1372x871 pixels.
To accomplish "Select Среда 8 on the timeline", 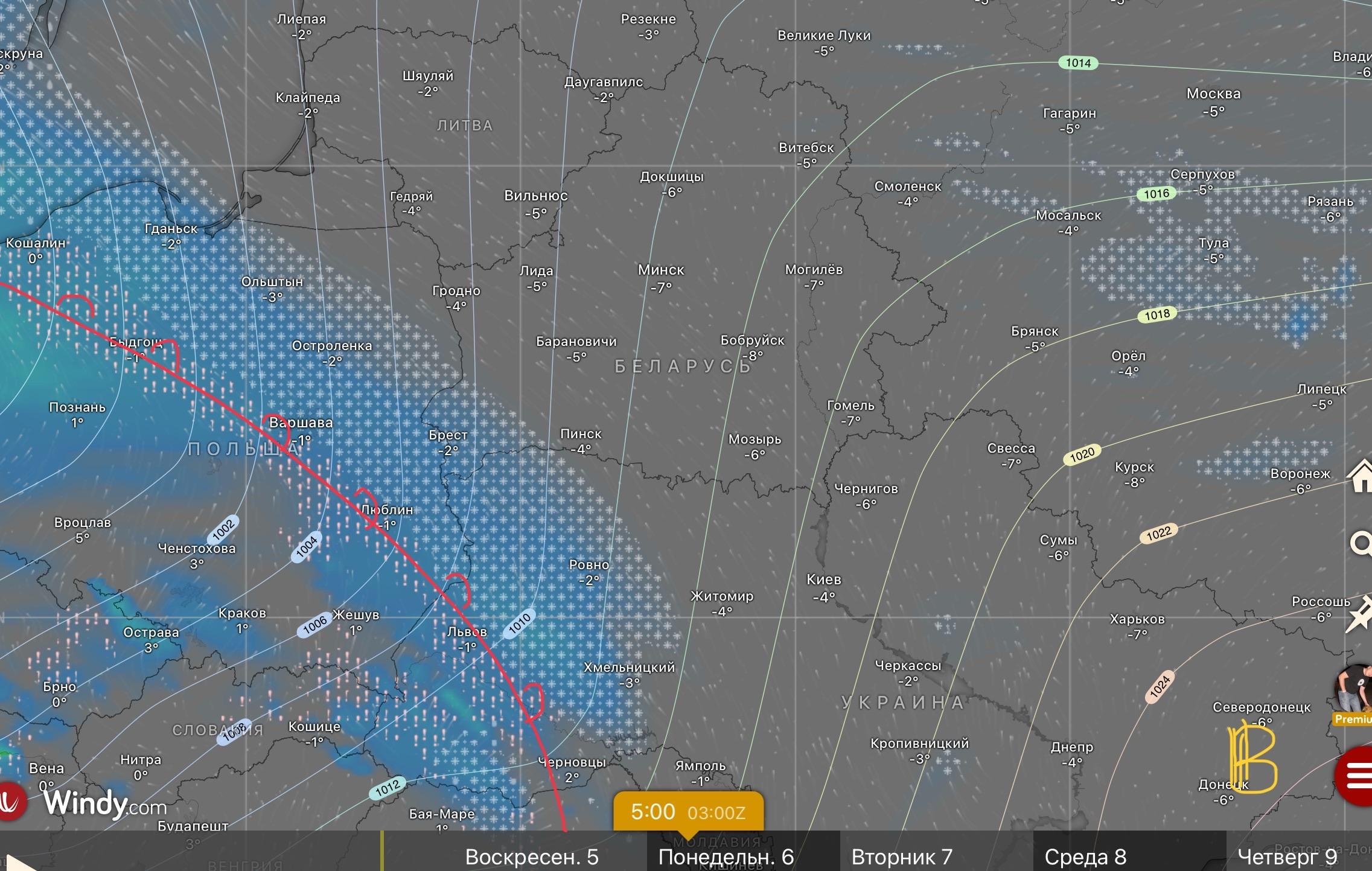I will [1085, 857].
